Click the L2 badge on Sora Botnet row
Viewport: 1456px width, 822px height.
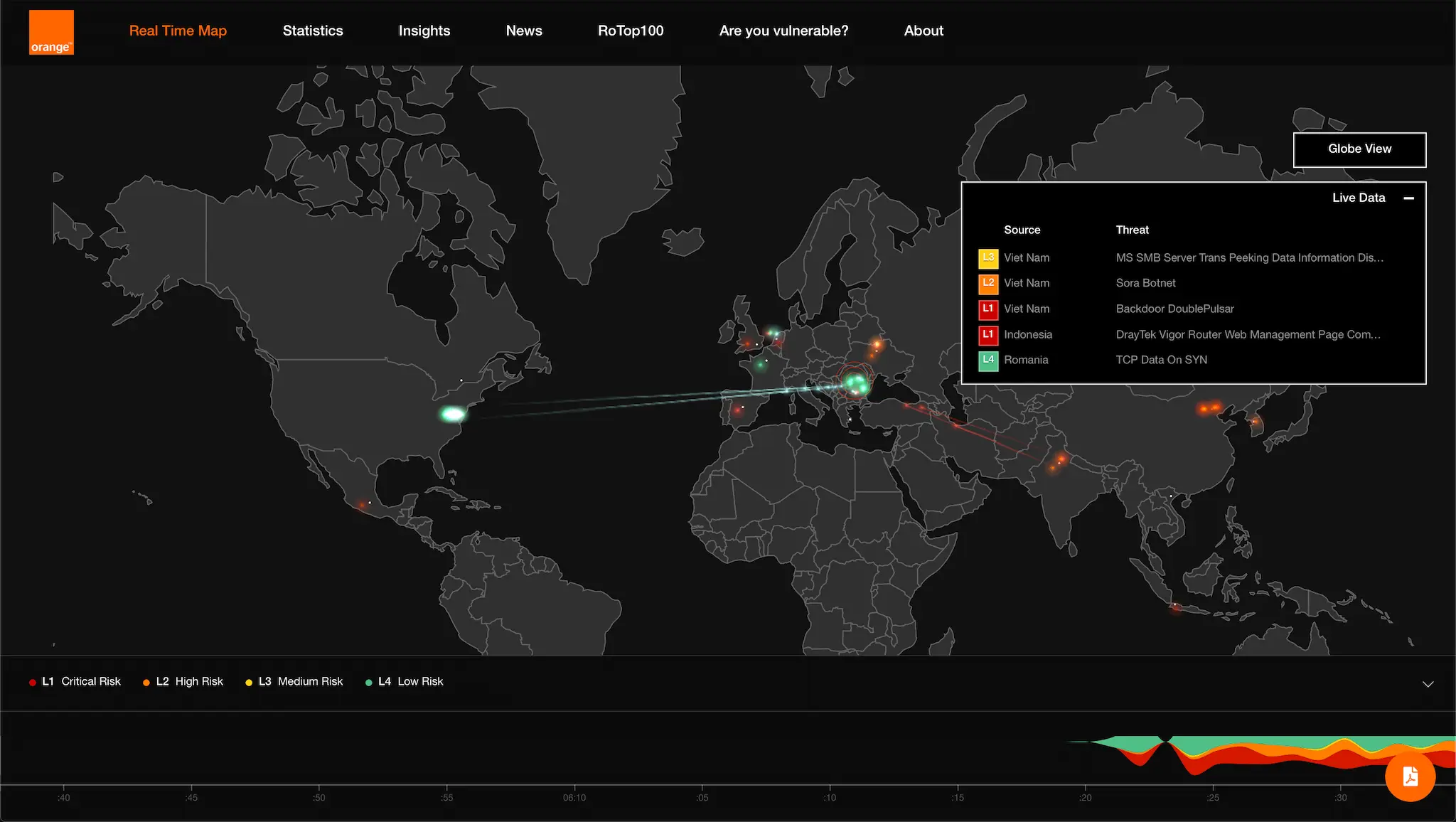click(987, 283)
